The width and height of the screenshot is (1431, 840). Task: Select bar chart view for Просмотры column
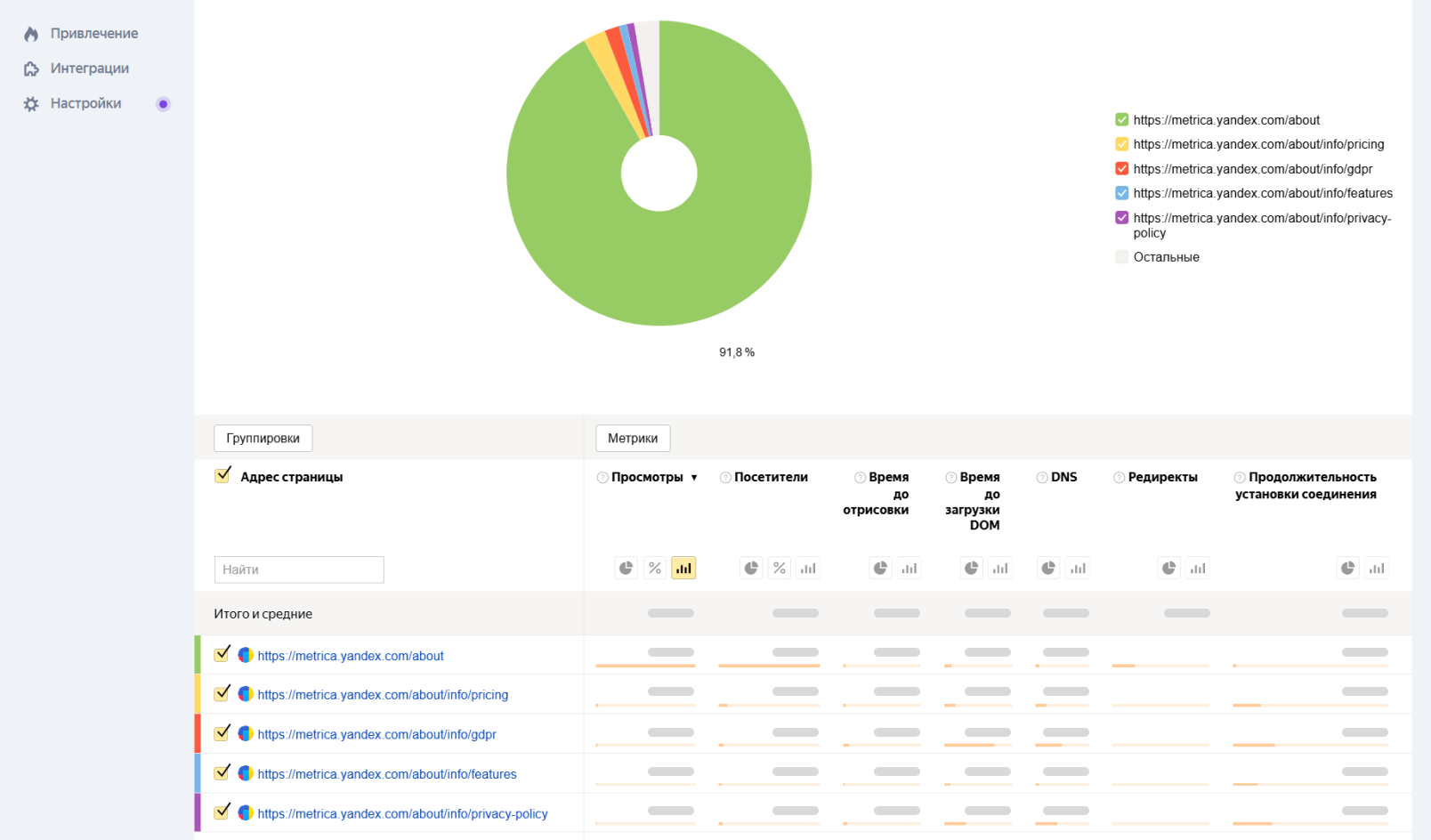(x=683, y=569)
